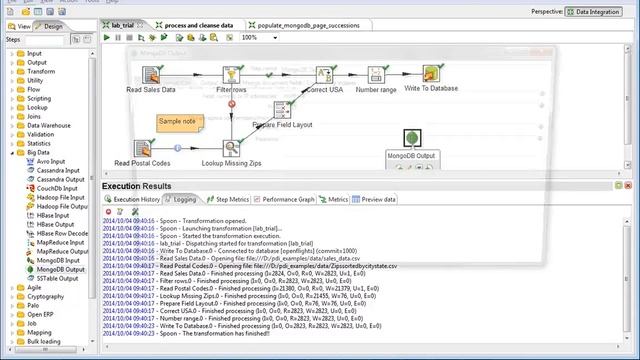This screenshot has height=360, width=640.
Task: Select the Correct USA step icon
Action: tap(324, 75)
